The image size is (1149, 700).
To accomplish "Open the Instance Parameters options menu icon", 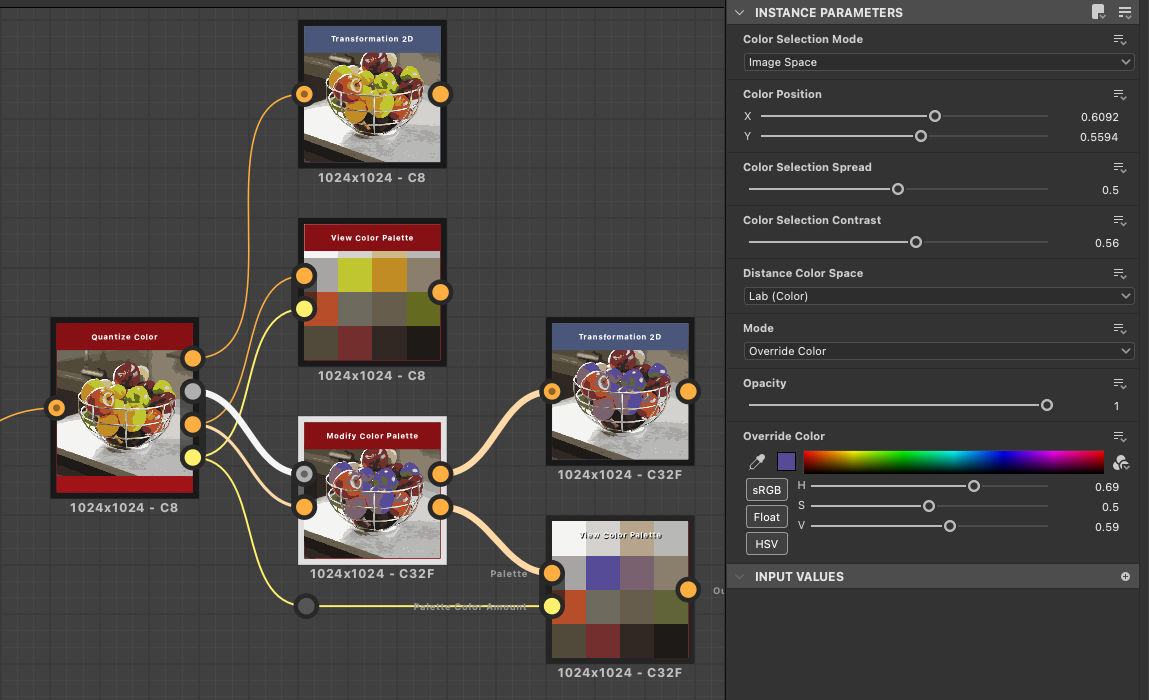I will (1123, 12).
